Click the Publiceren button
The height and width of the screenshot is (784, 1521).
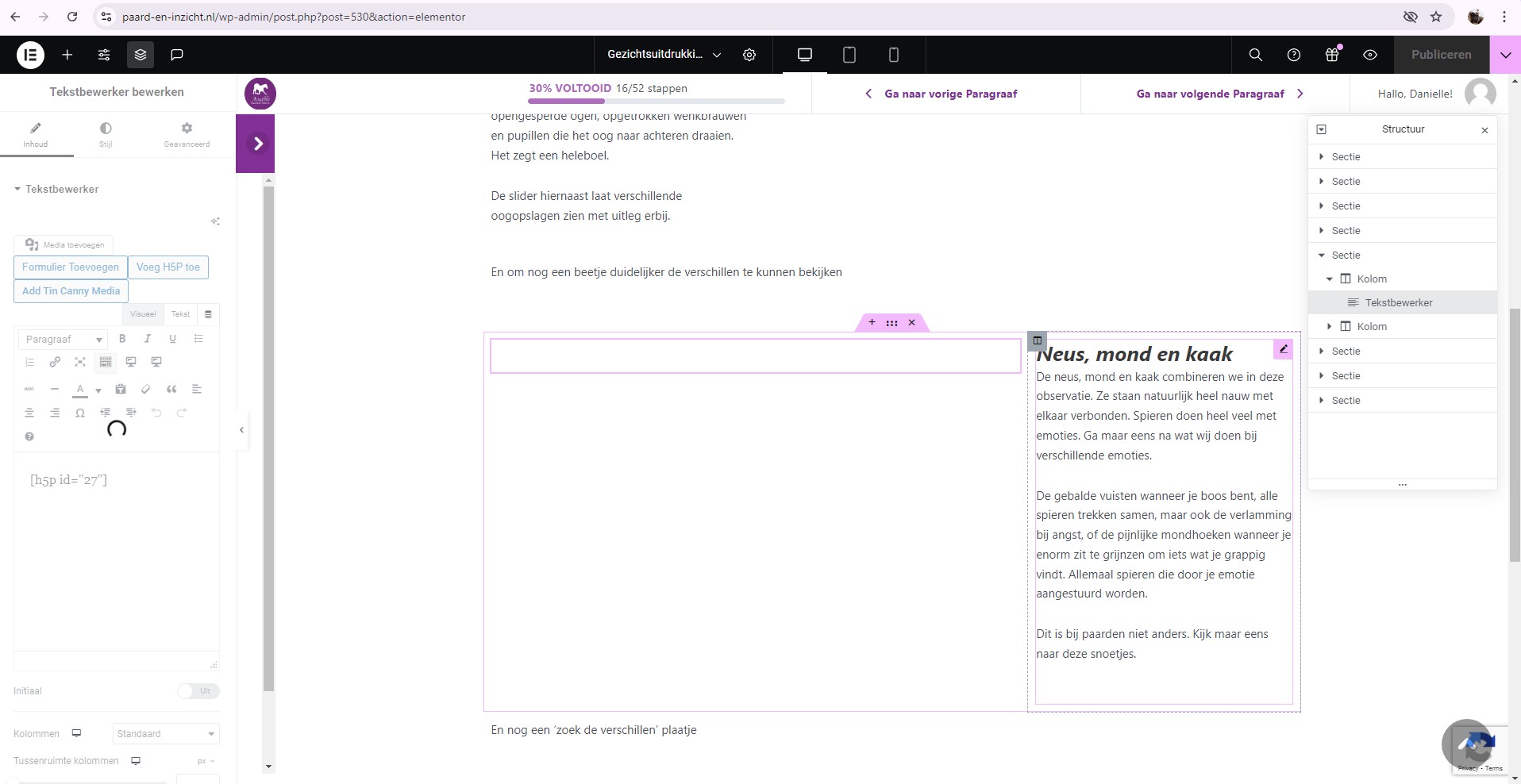(1442, 55)
